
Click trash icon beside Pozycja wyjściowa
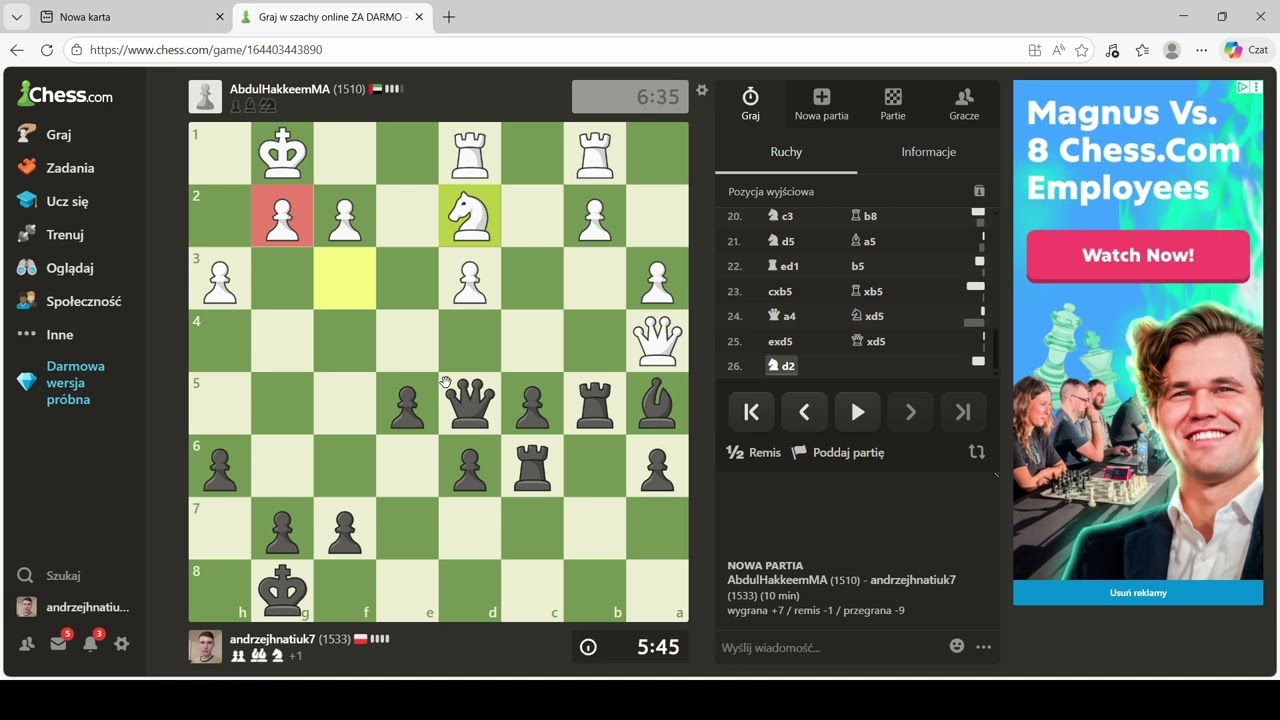(979, 191)
